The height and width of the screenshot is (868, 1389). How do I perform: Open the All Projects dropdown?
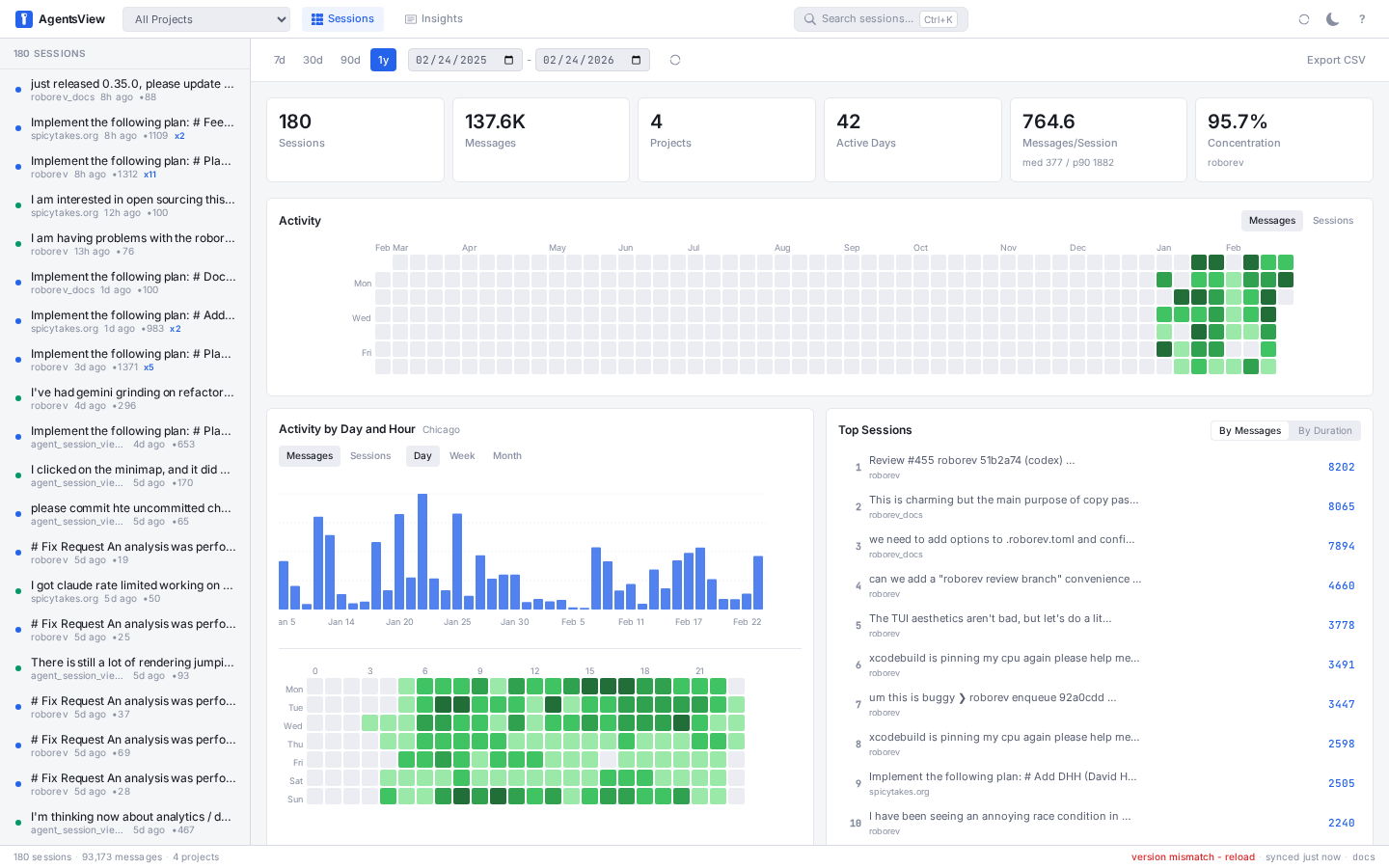pyautogui.click(x=205, y=18)
